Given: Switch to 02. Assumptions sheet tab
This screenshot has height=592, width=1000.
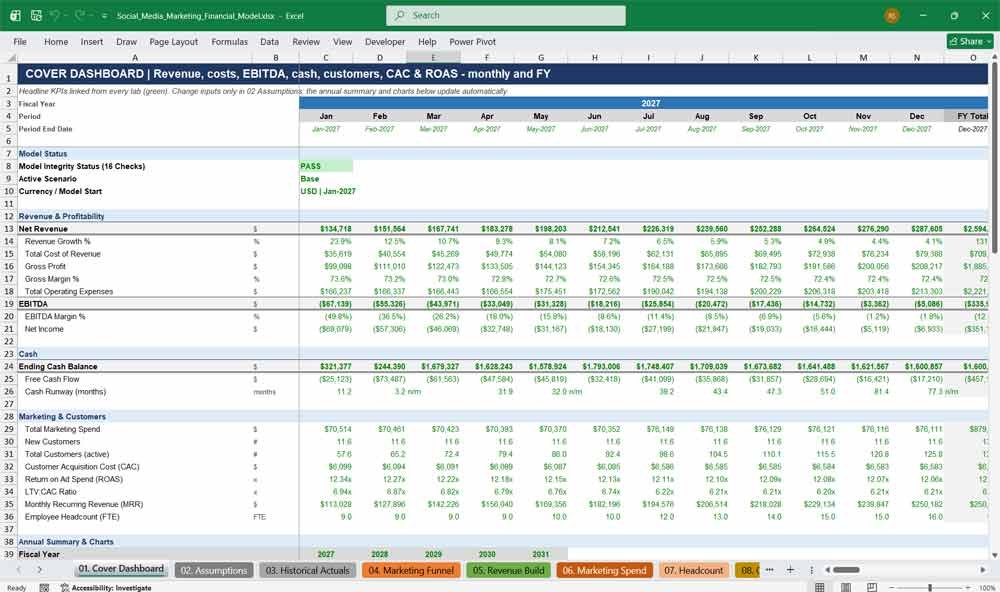Looking at the screenshot, I should point(213,570).
